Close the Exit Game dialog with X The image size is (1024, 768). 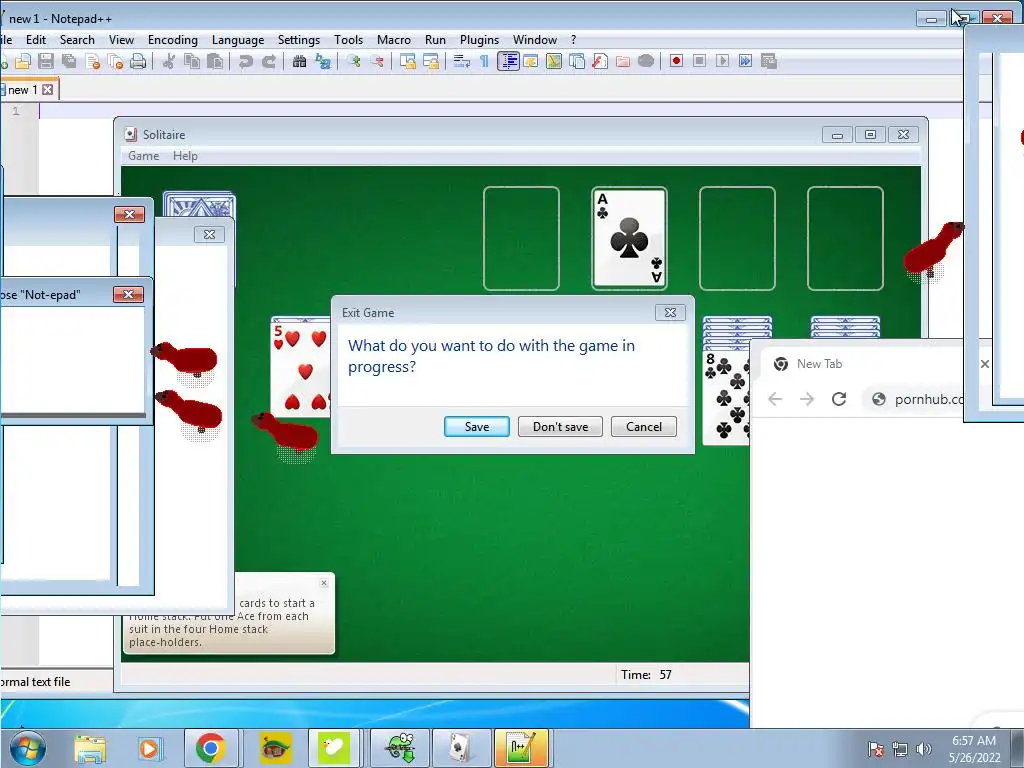670,313
